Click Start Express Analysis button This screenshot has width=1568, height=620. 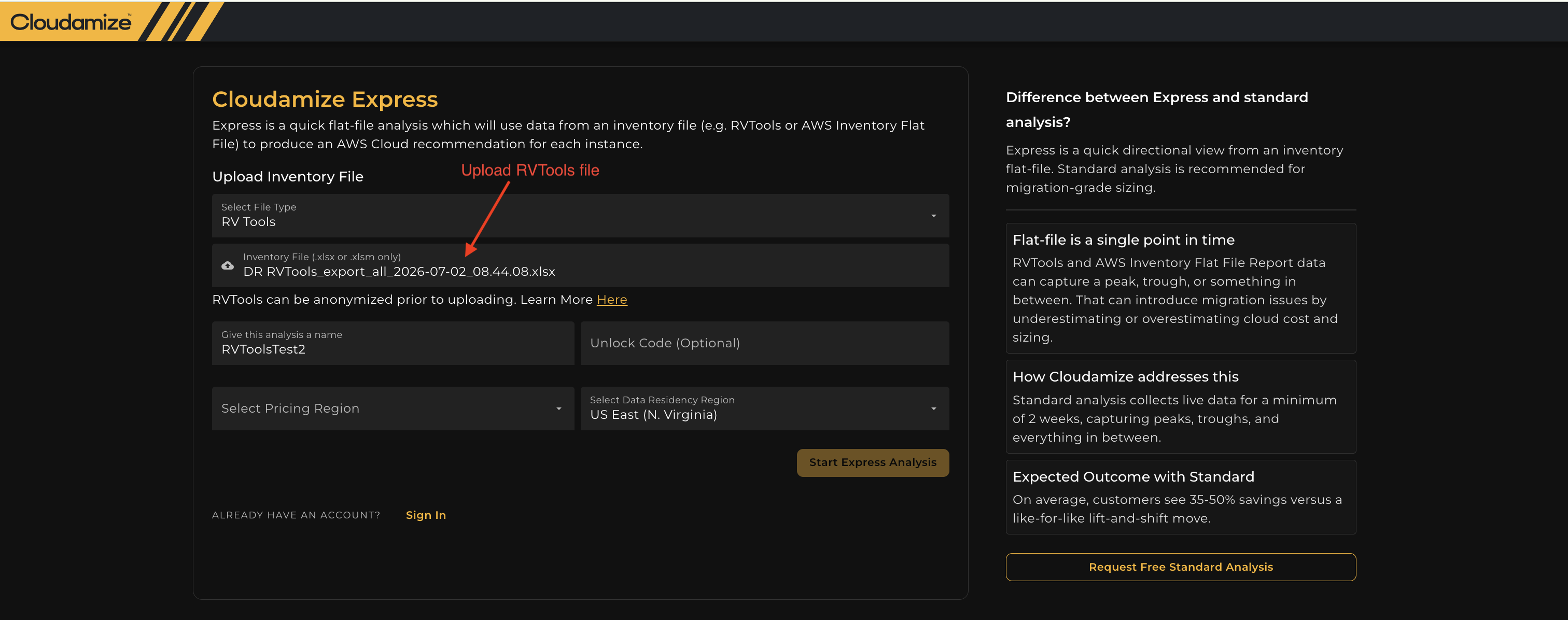click(x=872, y=462)
